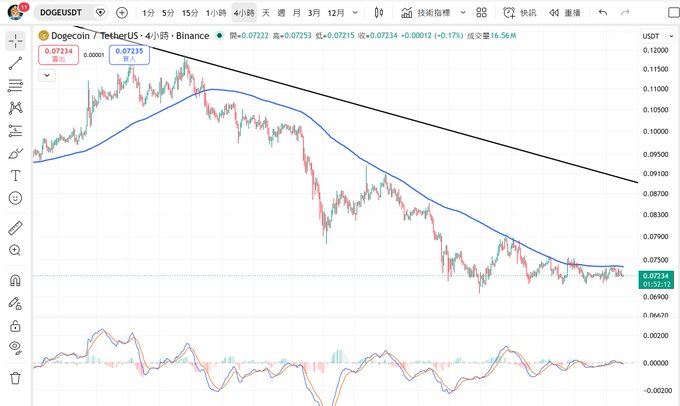Click the 成交量 16.56M volume readout
Image resolution: width=680 pixels, height=406 pixels.
[x=491, y=36]
